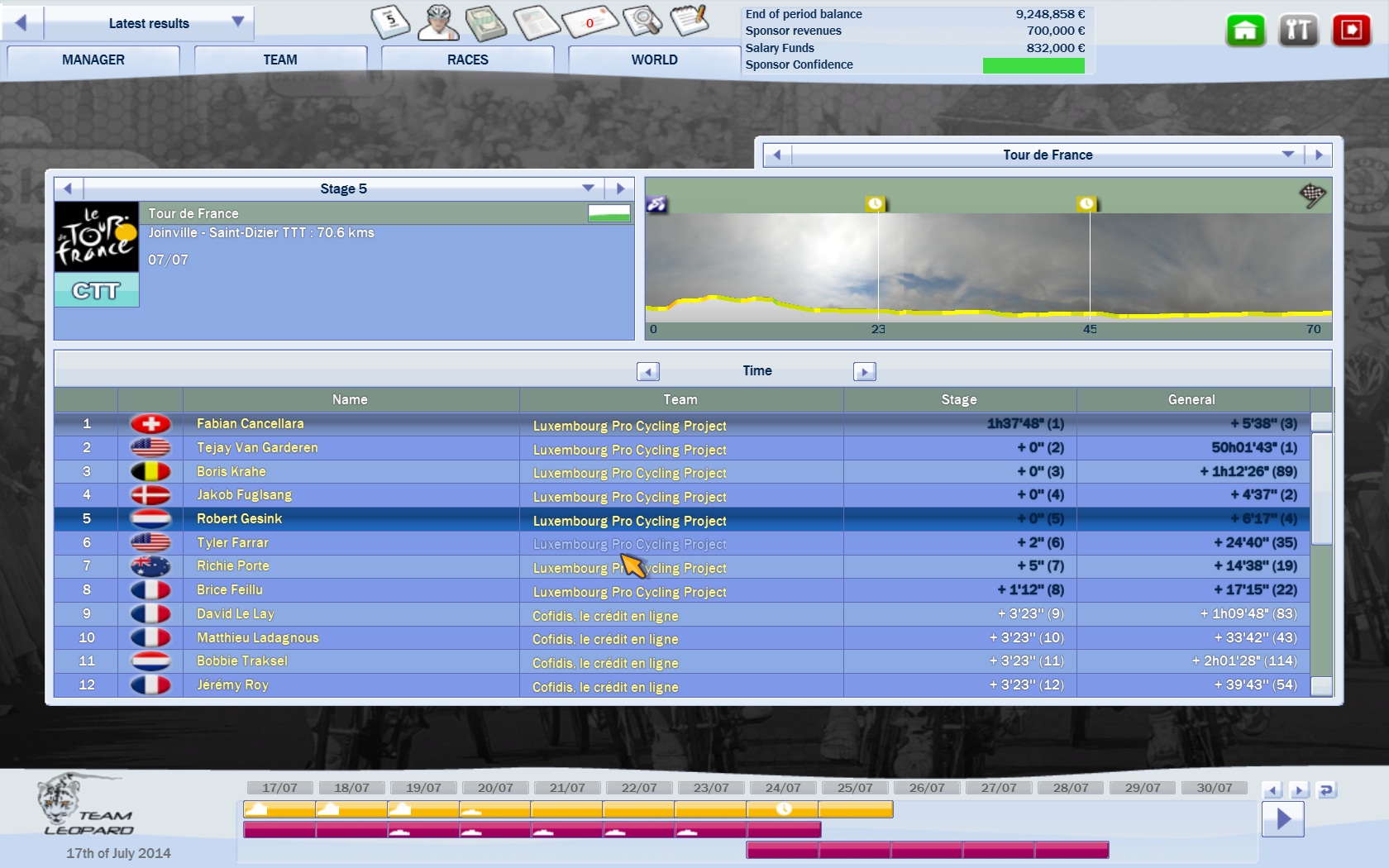The width and height of the screenshot is (1389, 868).
Task: Open the calendar icon in top toolbar
Action: (390, 21)
